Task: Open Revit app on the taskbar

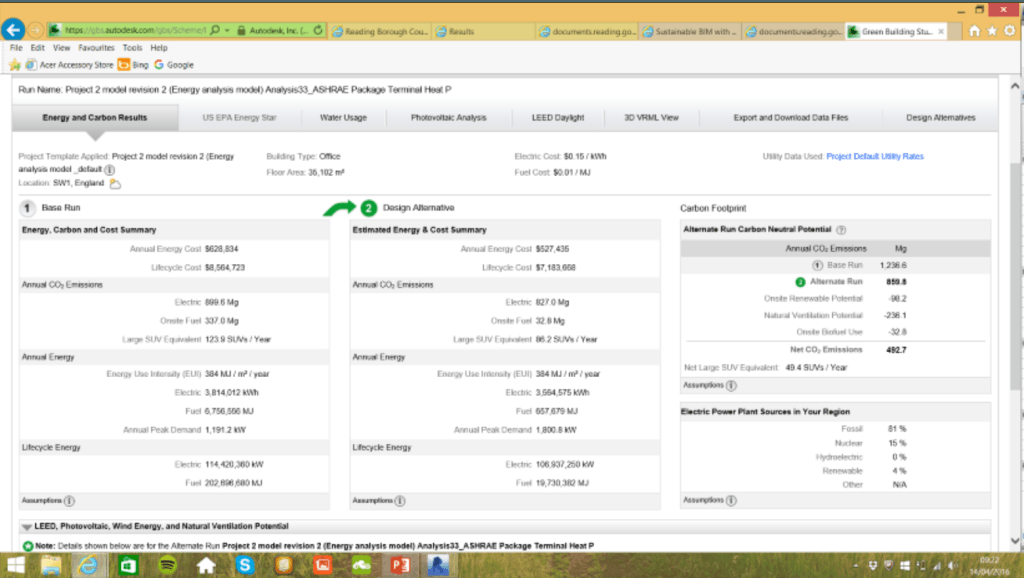Action: [438, 565]
